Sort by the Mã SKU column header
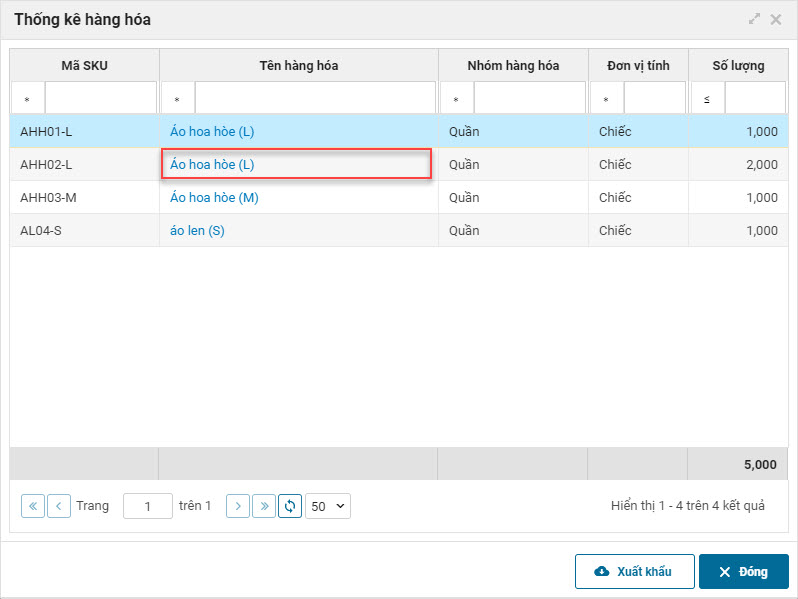The height and width of the screenshot is (599, 798). coord(84,66)
